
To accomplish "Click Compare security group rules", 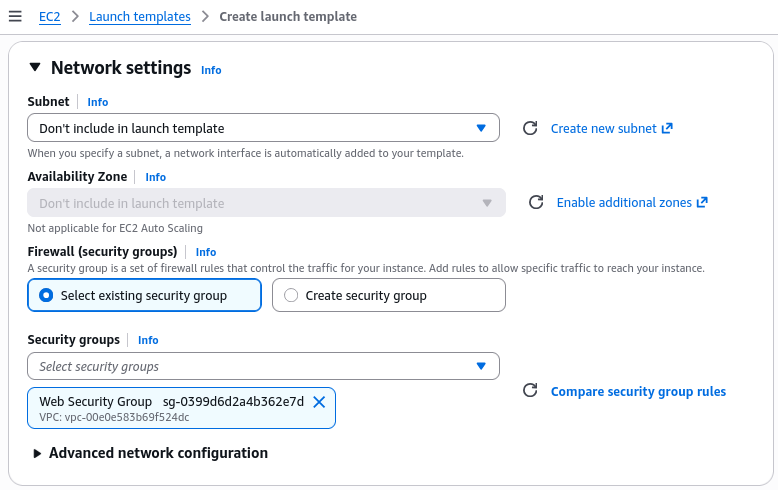I will point(638,391).
